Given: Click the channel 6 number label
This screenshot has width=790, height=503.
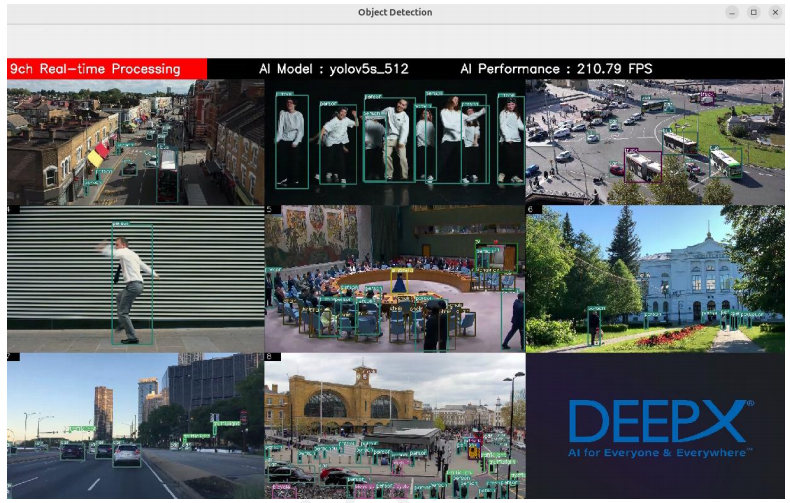Looking at the screenshot, I should (x=530, y=210).
